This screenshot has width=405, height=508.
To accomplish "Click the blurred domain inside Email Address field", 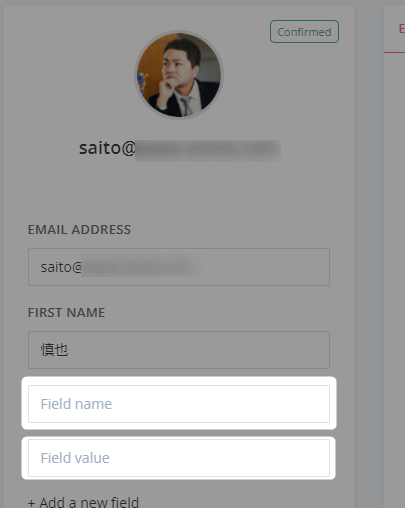I will (140, 266).
